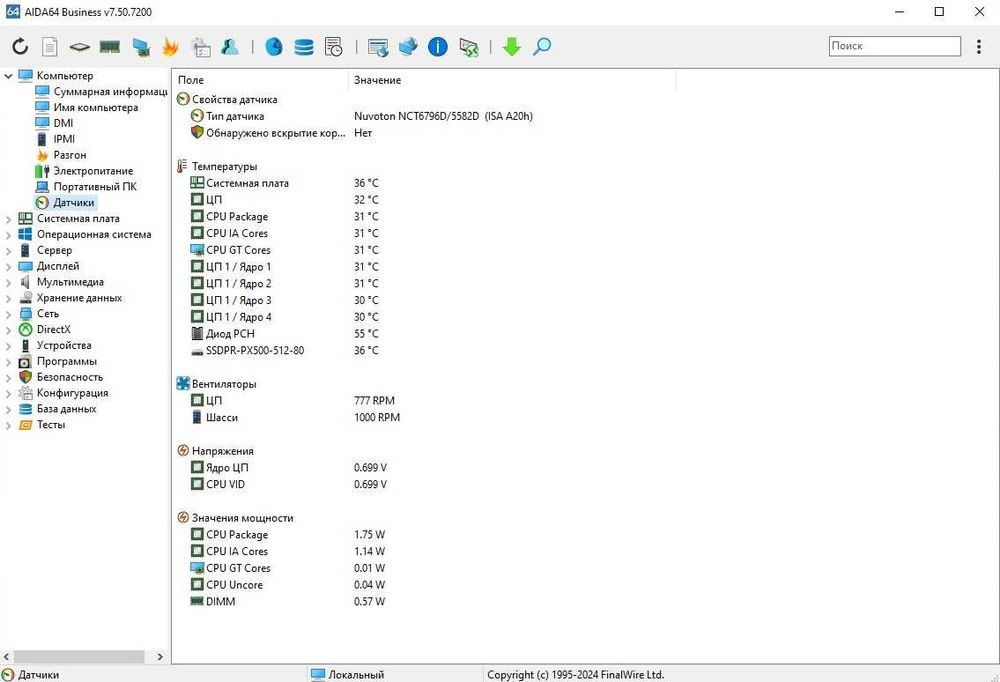The width and height of the screenshot is (1000, 682).
Task: Click the blue database stack toolbar icon
Action: (x=304, y=47)
